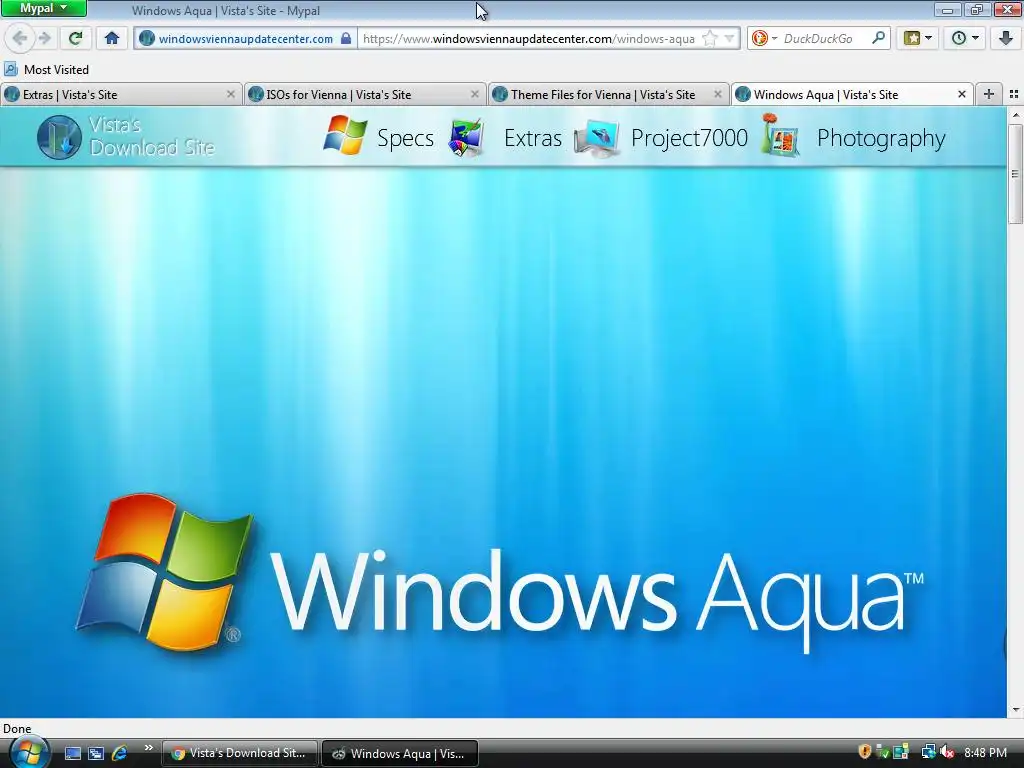
Task: Bookmark this page with the star
Action: pyautogui.click(x=709, y=39)
